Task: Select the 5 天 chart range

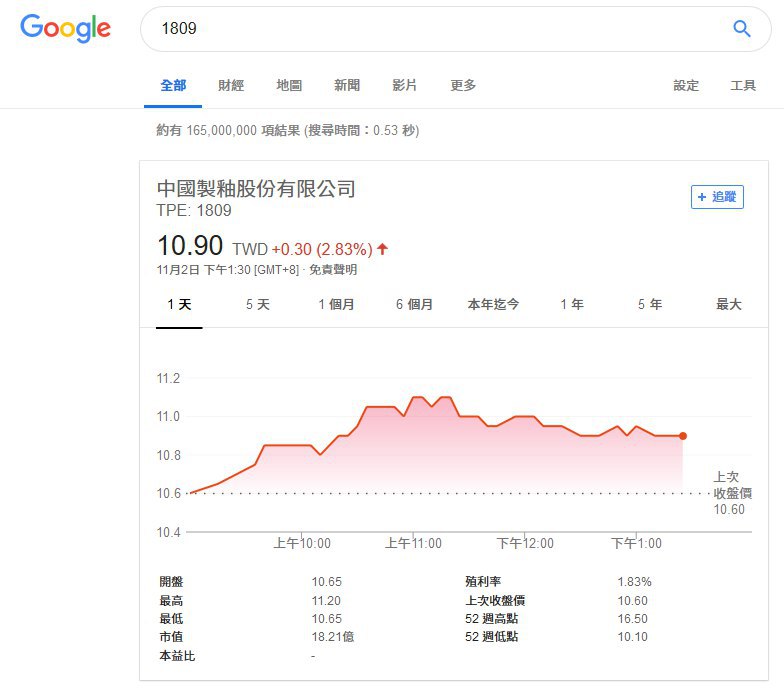Action: tap(258, 304)
